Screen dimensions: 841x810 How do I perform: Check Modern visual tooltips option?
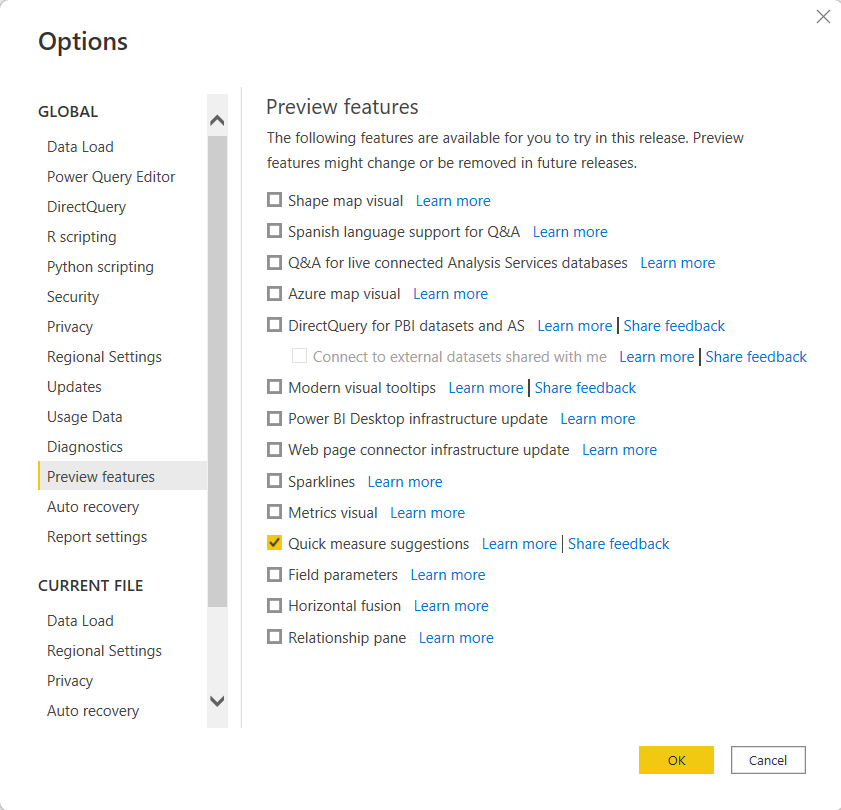[x=275, y=387]
